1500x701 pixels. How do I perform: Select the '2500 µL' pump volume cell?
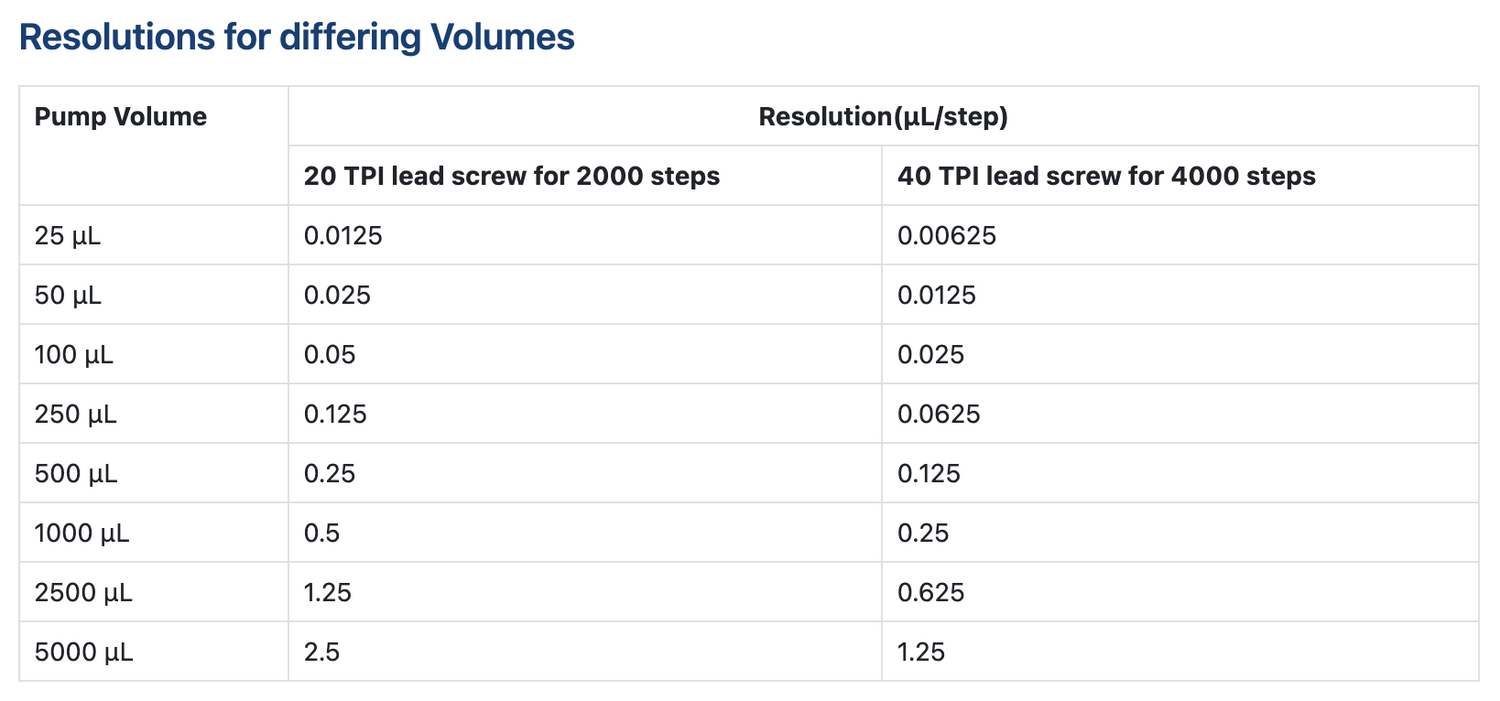[x=83, y=593]
